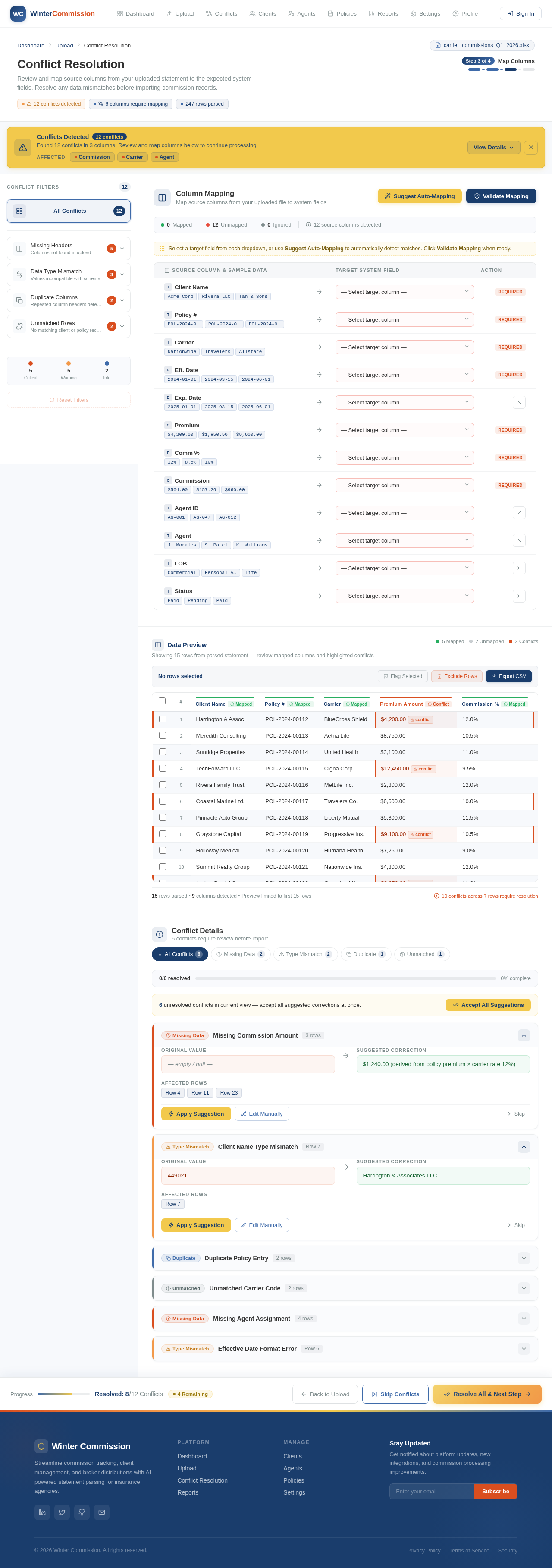This screenshot has height=1568, width=552.
Task: Open the target column dropdown for Policy #
Action: pos(404,319)
